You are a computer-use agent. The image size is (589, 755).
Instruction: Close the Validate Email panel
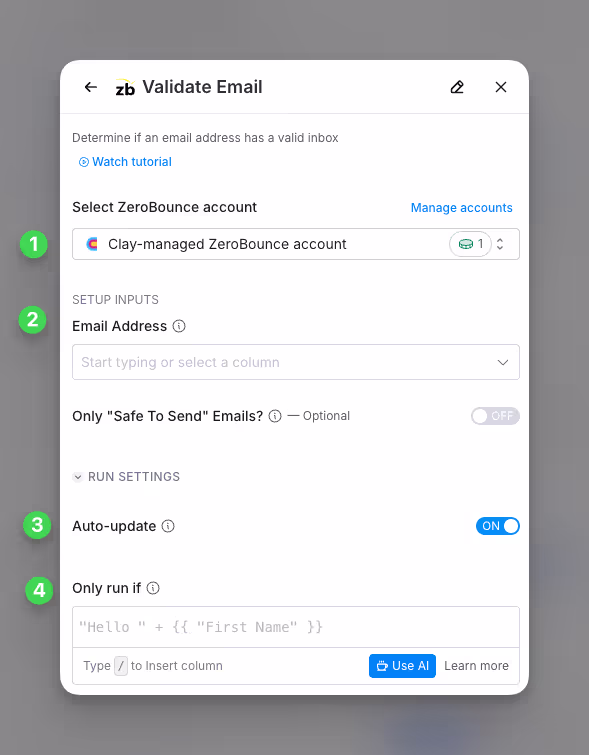click(501, 87)
